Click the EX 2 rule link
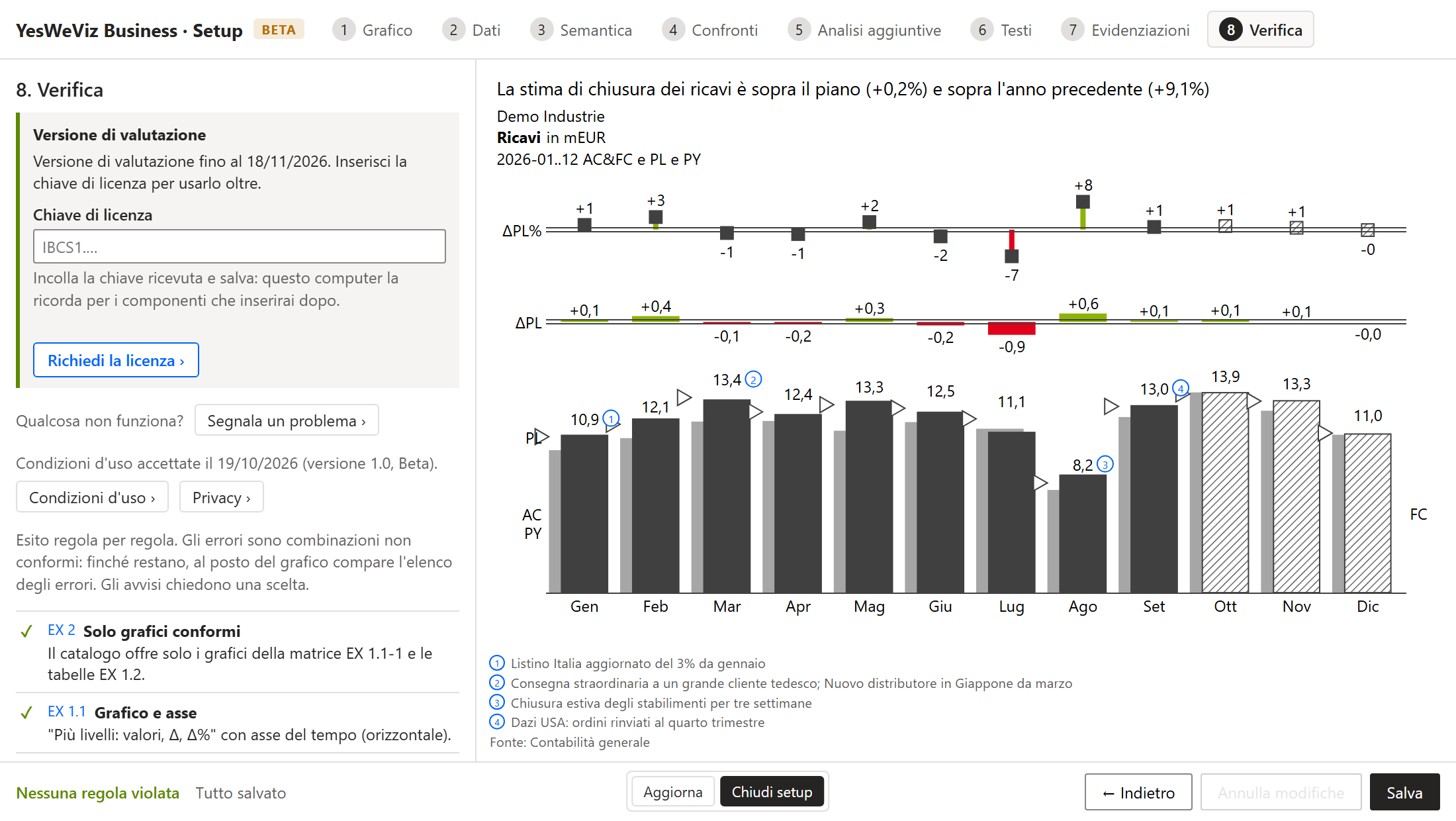The height and width of the screenshot is (821, 1456). click(62, 630)
